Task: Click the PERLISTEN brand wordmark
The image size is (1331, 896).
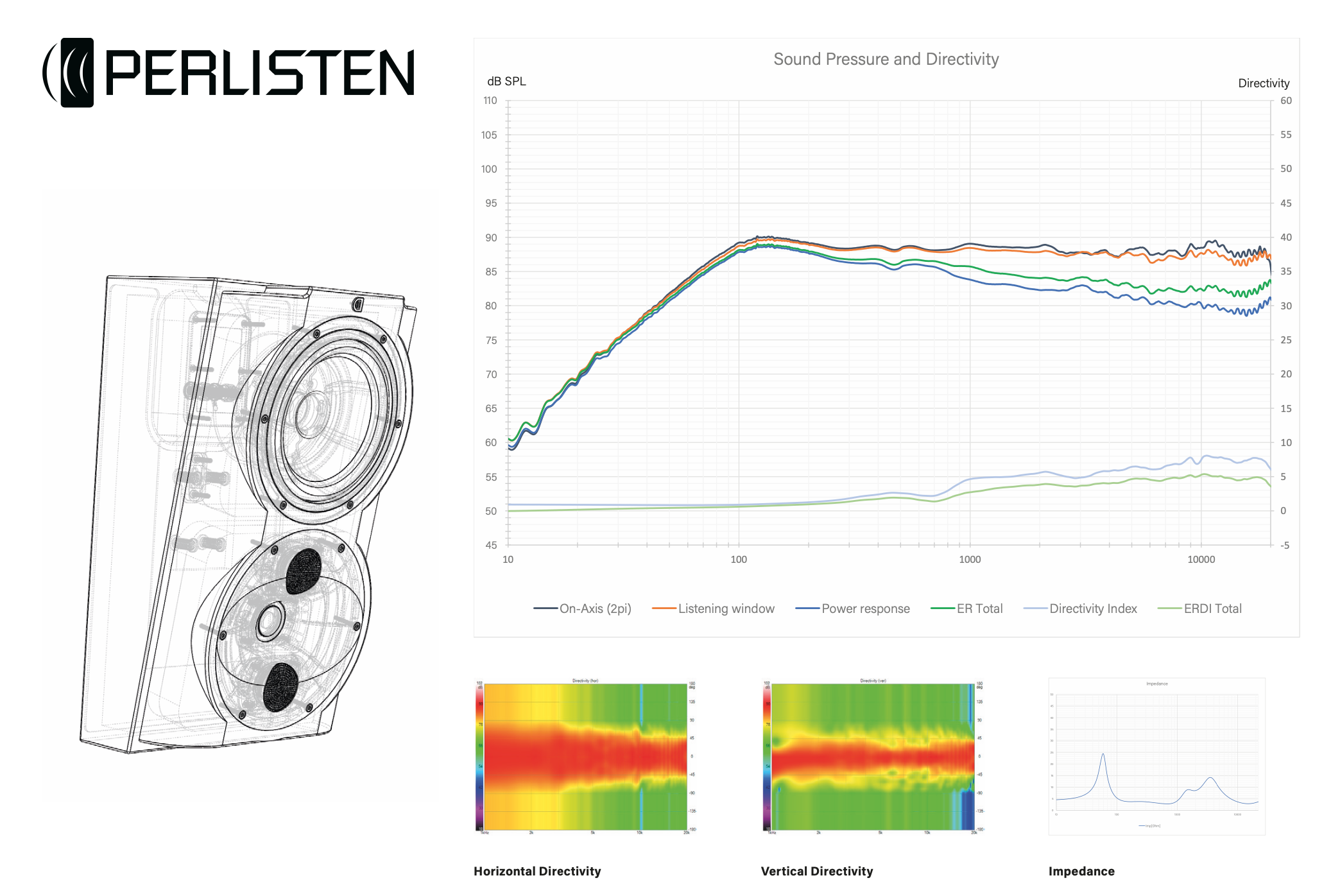Action: pyautogui.click(x=260, y=73)
